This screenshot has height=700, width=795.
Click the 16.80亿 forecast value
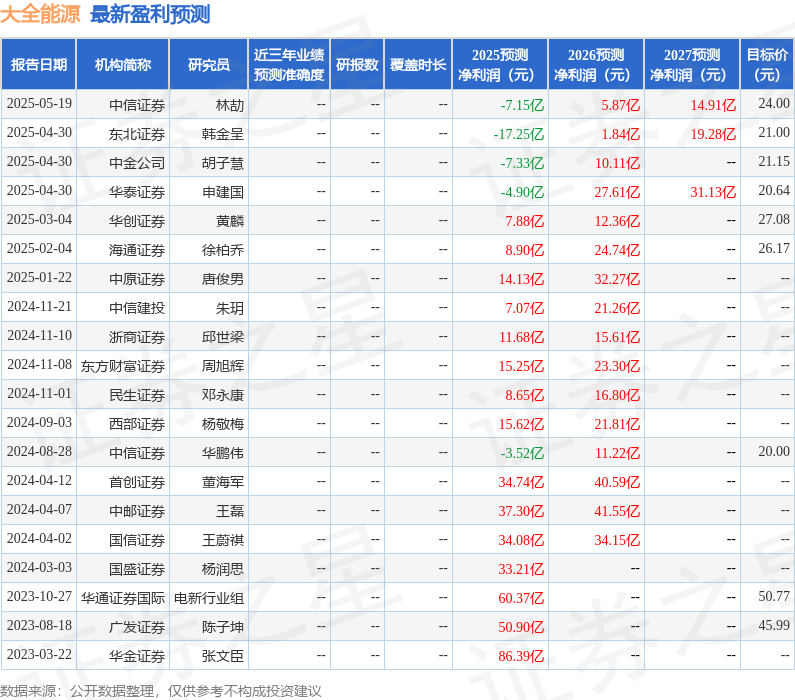tap(617, 395)
